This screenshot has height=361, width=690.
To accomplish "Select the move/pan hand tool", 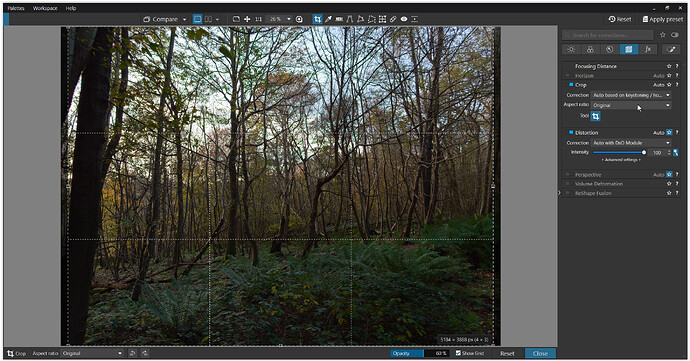I will pyautogui.click(x=247, y=19).
